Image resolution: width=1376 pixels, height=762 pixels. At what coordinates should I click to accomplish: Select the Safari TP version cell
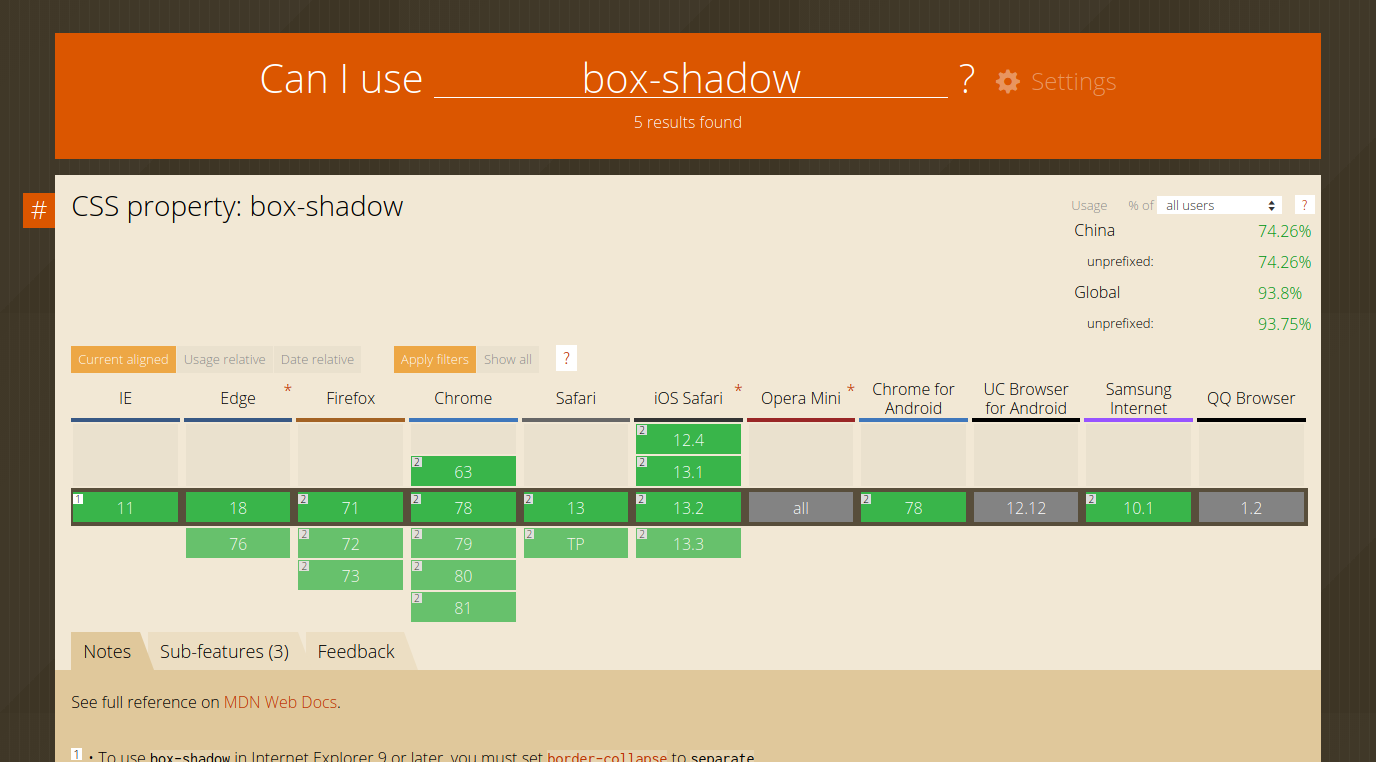(x=576, y=543)
